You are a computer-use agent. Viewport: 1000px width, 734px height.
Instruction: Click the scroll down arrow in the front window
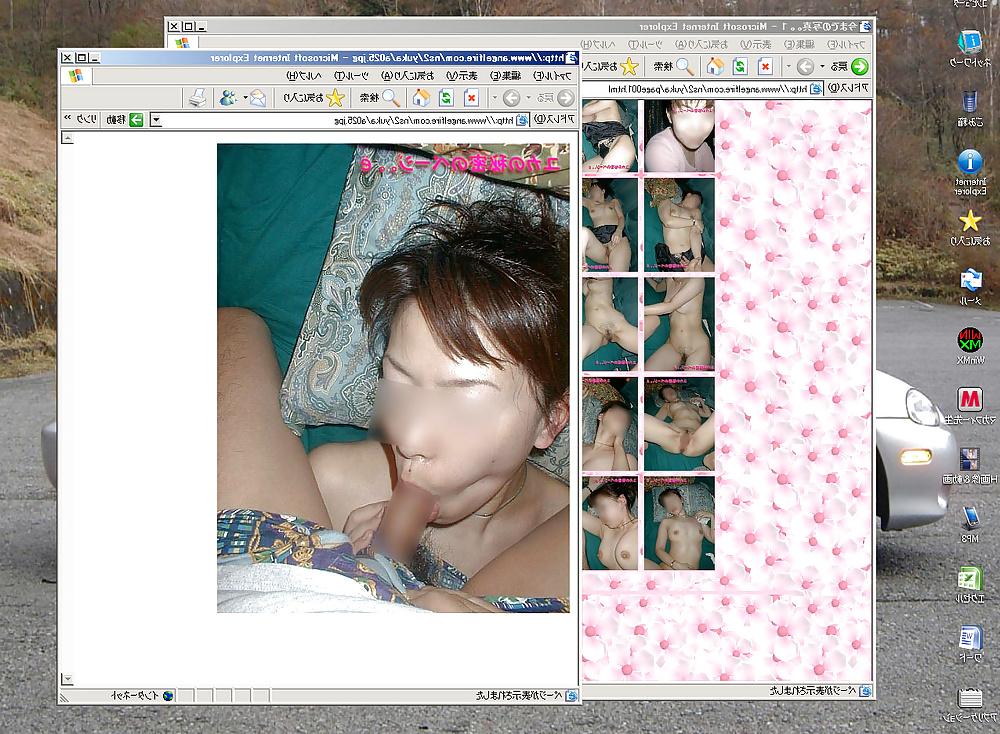pyautogui.click(x=67, y=679)
